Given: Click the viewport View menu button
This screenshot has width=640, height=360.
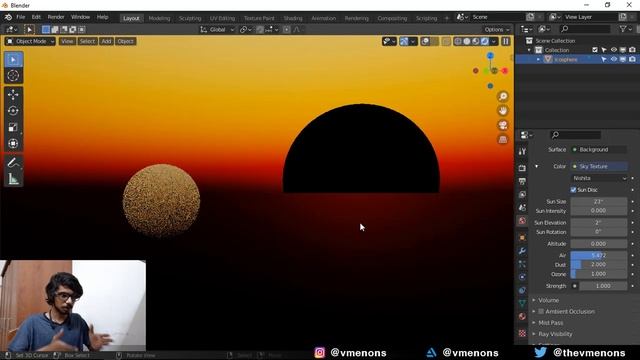Looking at the screenshot, I should point(67,41).
